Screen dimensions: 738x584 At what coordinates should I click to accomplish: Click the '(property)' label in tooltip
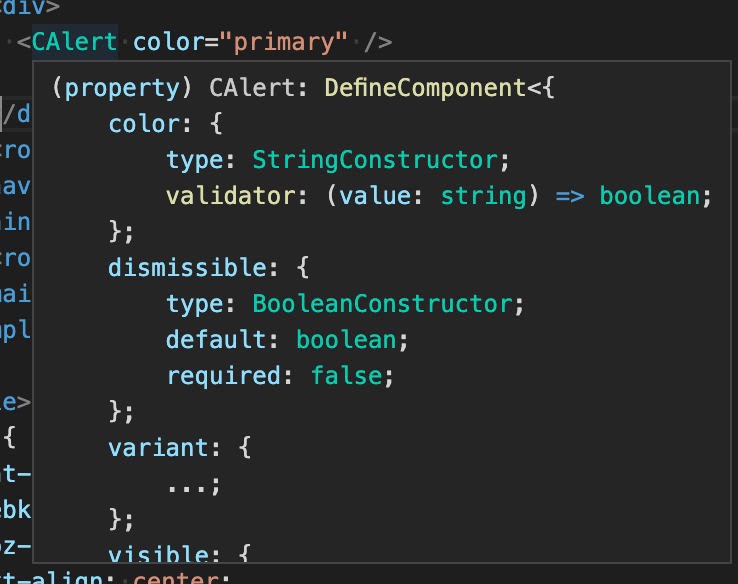[x=122, y=89]
